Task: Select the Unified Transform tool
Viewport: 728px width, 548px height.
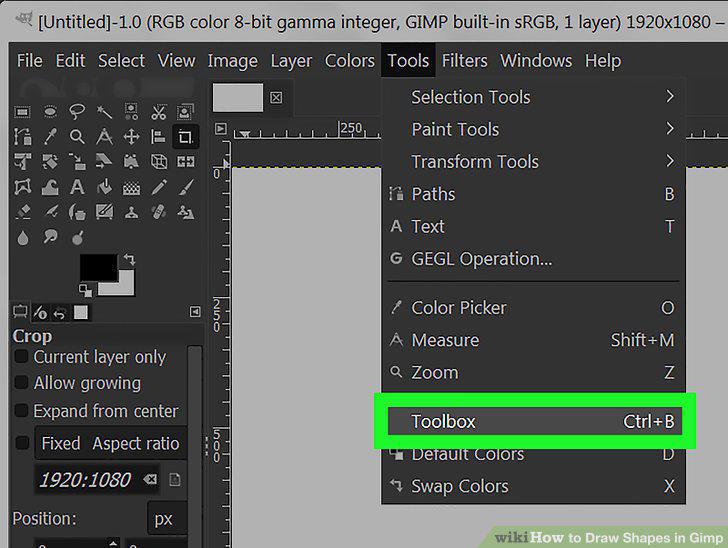Action: point(22,162)
